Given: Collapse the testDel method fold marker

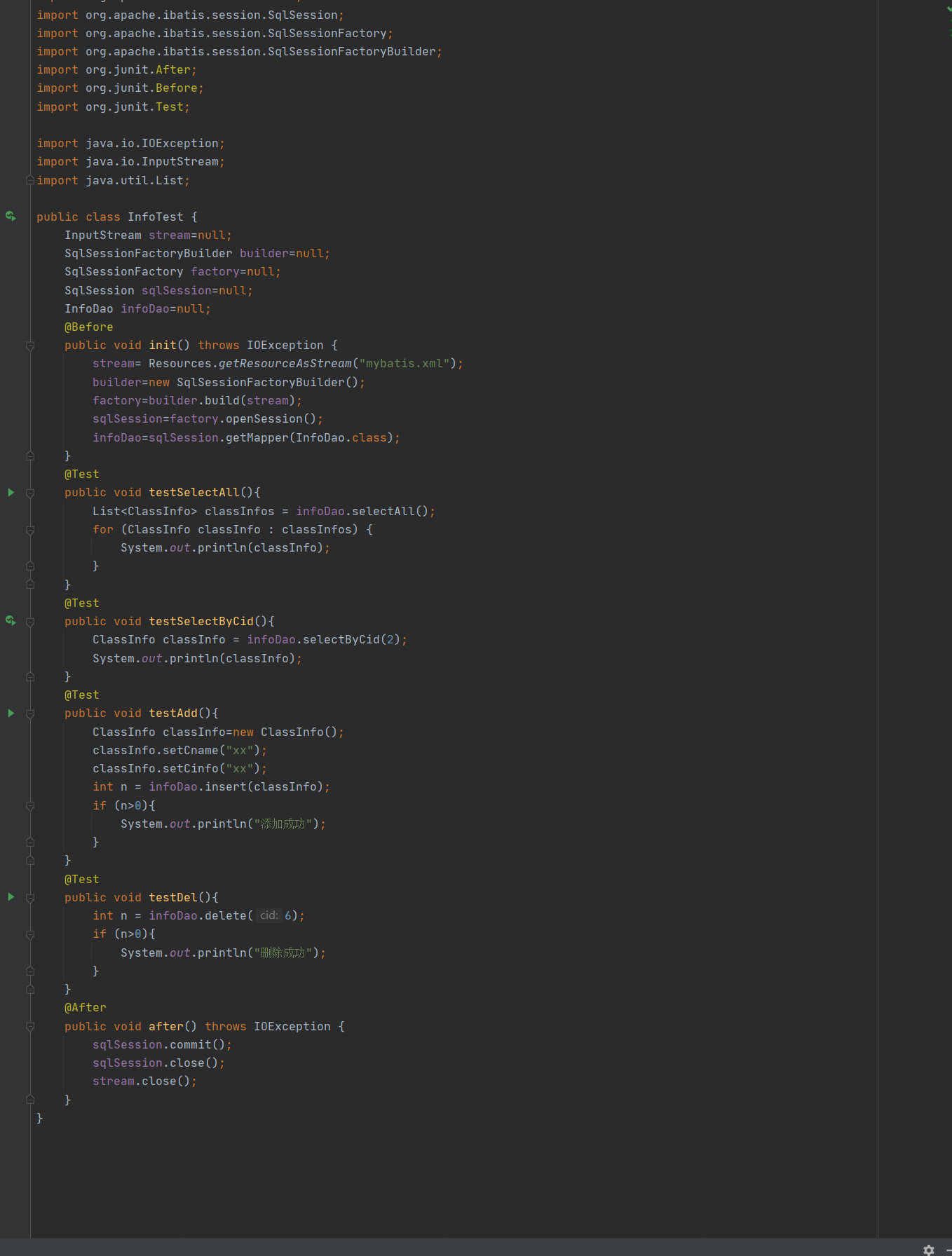Looking at the screenshot, I should point(30,898).
